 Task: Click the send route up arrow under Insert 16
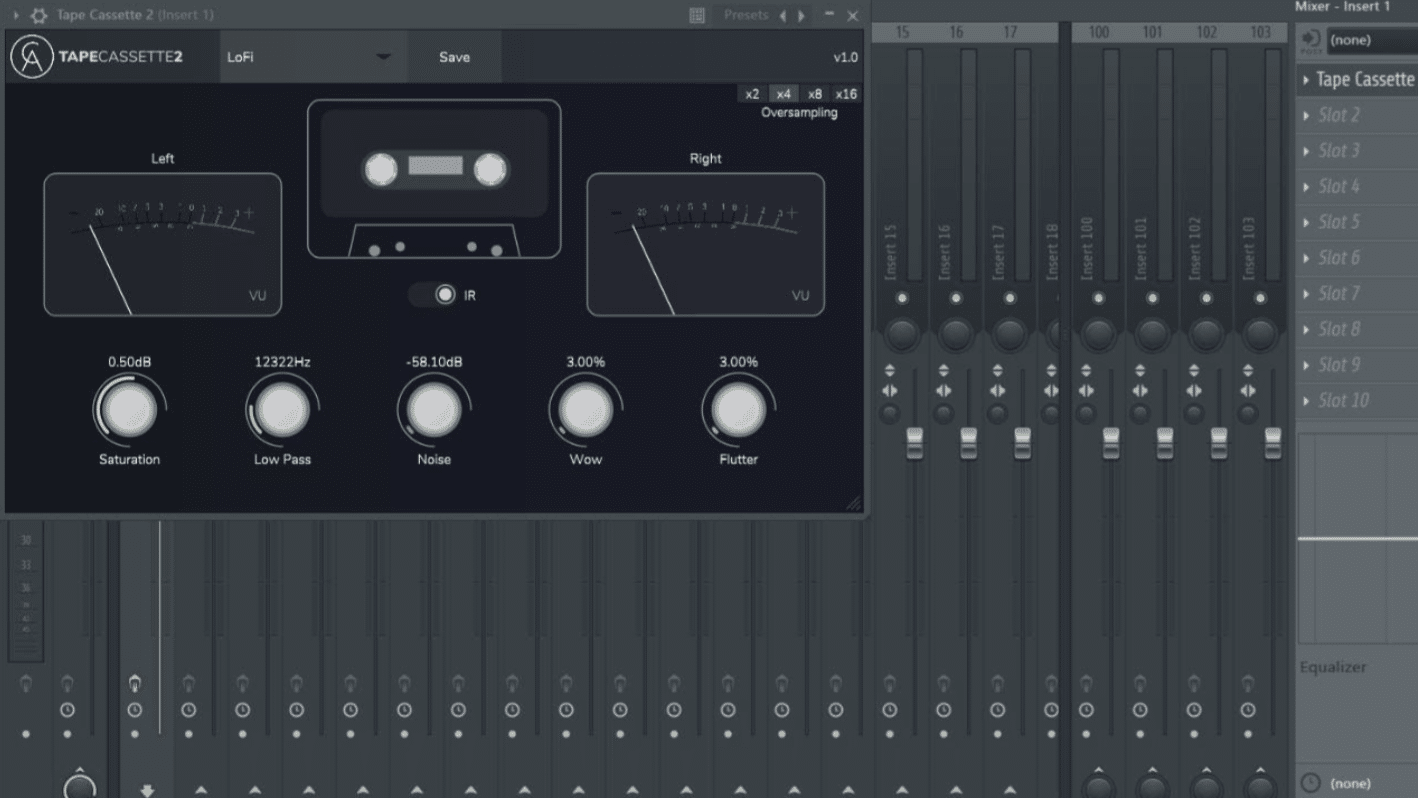coord(956,791)
